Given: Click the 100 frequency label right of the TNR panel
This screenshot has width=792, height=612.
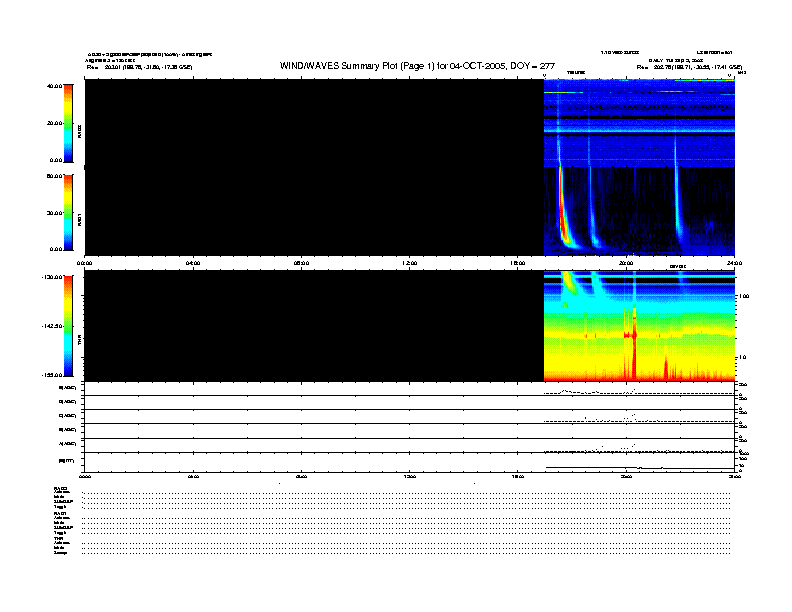Looking at the screenshot, I should (x=743, y=296).
